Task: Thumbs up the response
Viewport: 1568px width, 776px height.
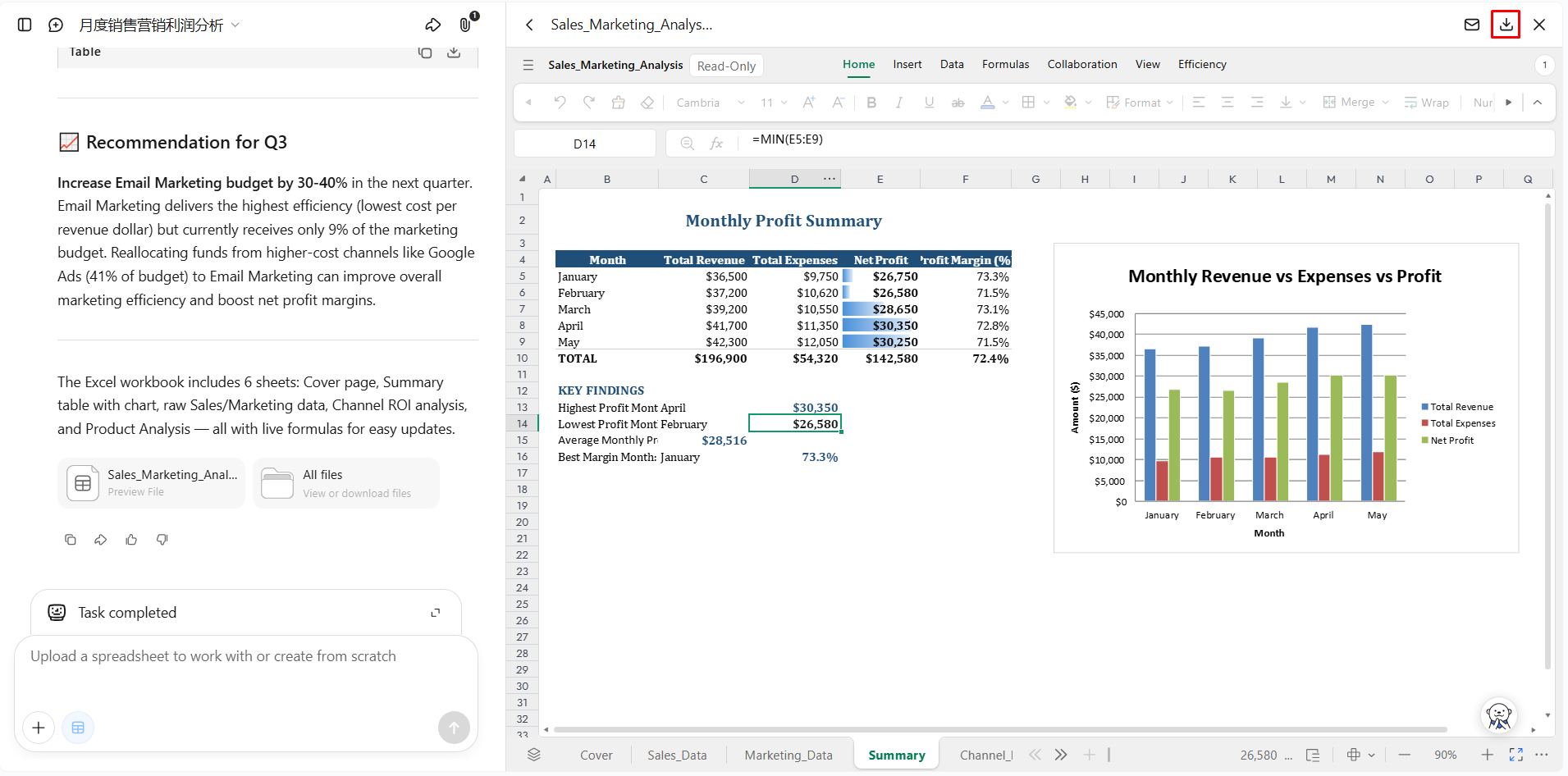Action: coord(131,540)
